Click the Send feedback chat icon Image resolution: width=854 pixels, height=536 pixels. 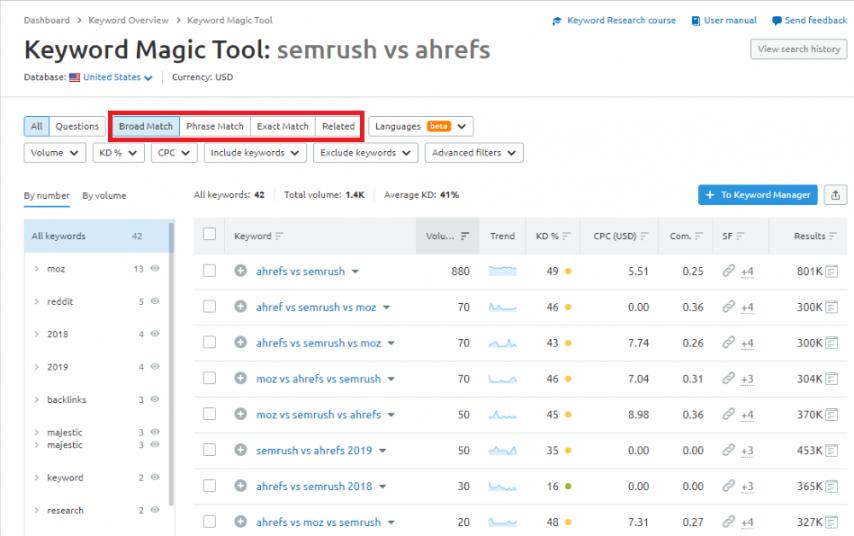pos(777,20)
